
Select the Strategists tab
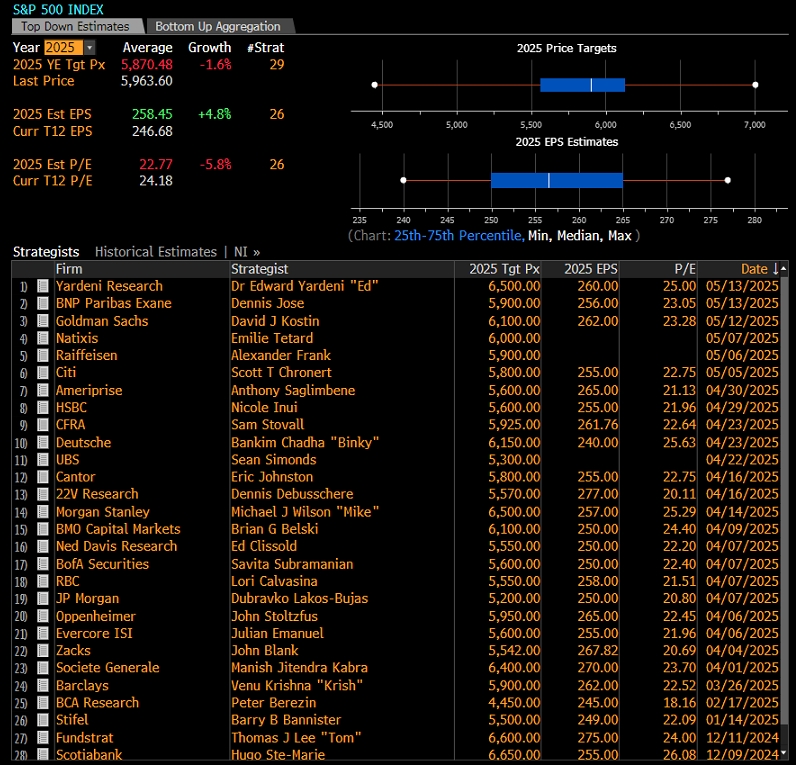coord(46,252)
